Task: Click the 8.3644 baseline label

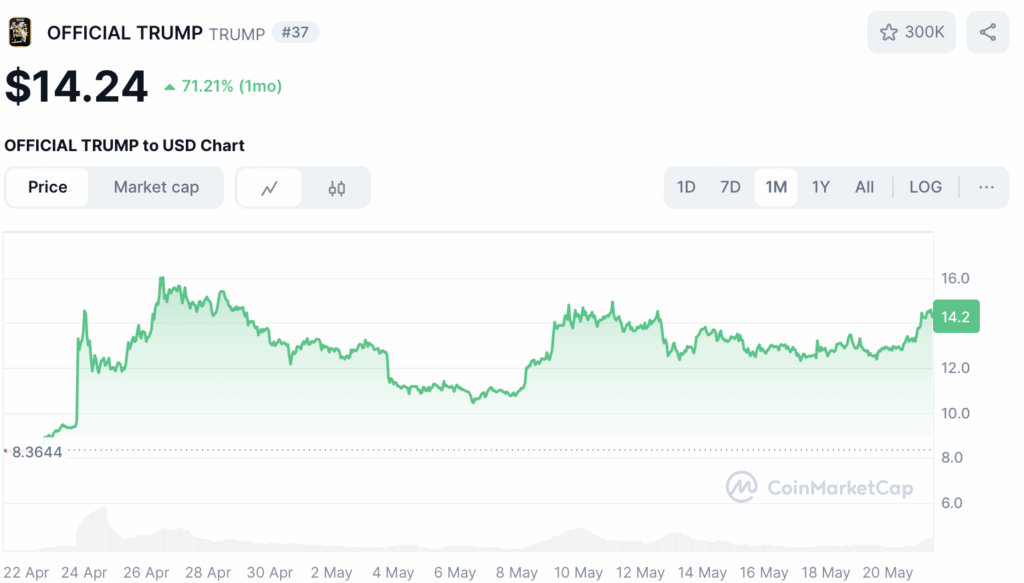Action: coord(37,452)
